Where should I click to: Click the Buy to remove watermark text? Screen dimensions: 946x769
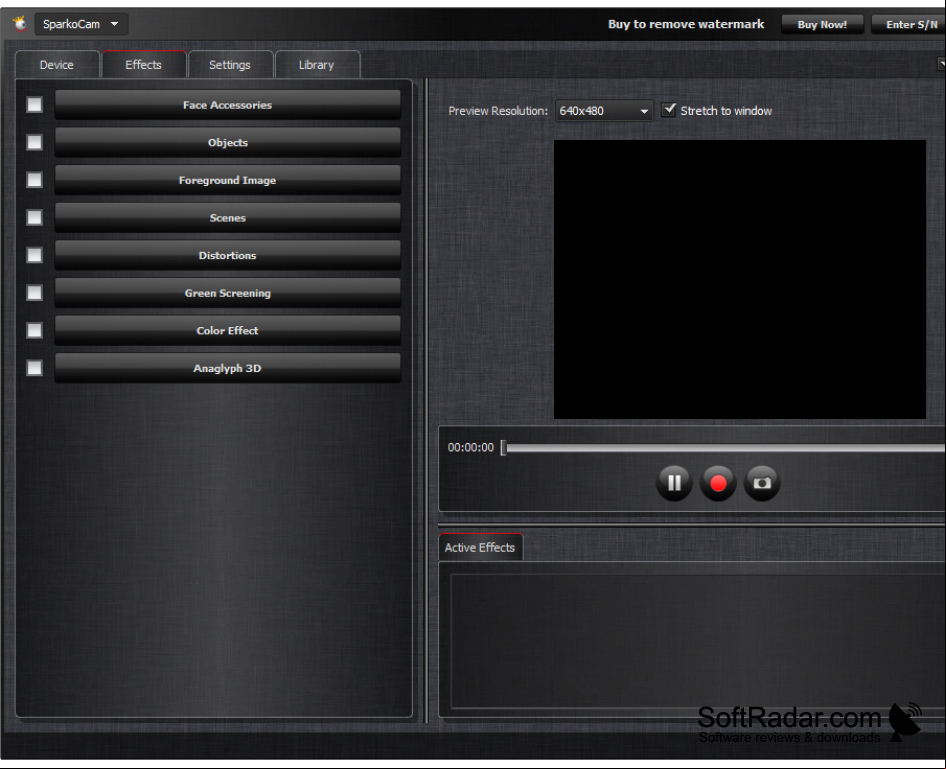[686, 24]
